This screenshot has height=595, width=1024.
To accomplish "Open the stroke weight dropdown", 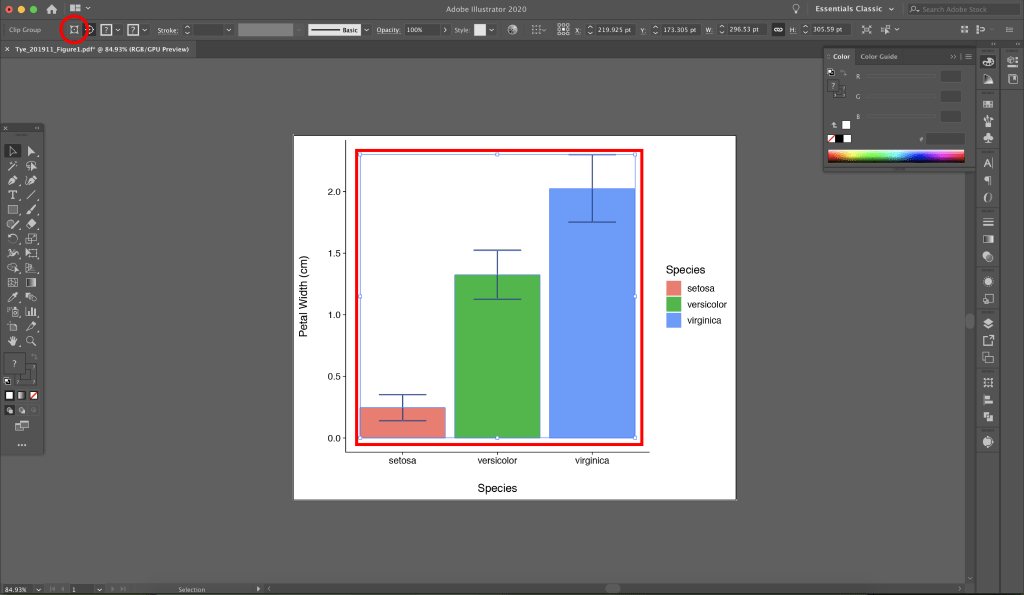I will (229, 30).
